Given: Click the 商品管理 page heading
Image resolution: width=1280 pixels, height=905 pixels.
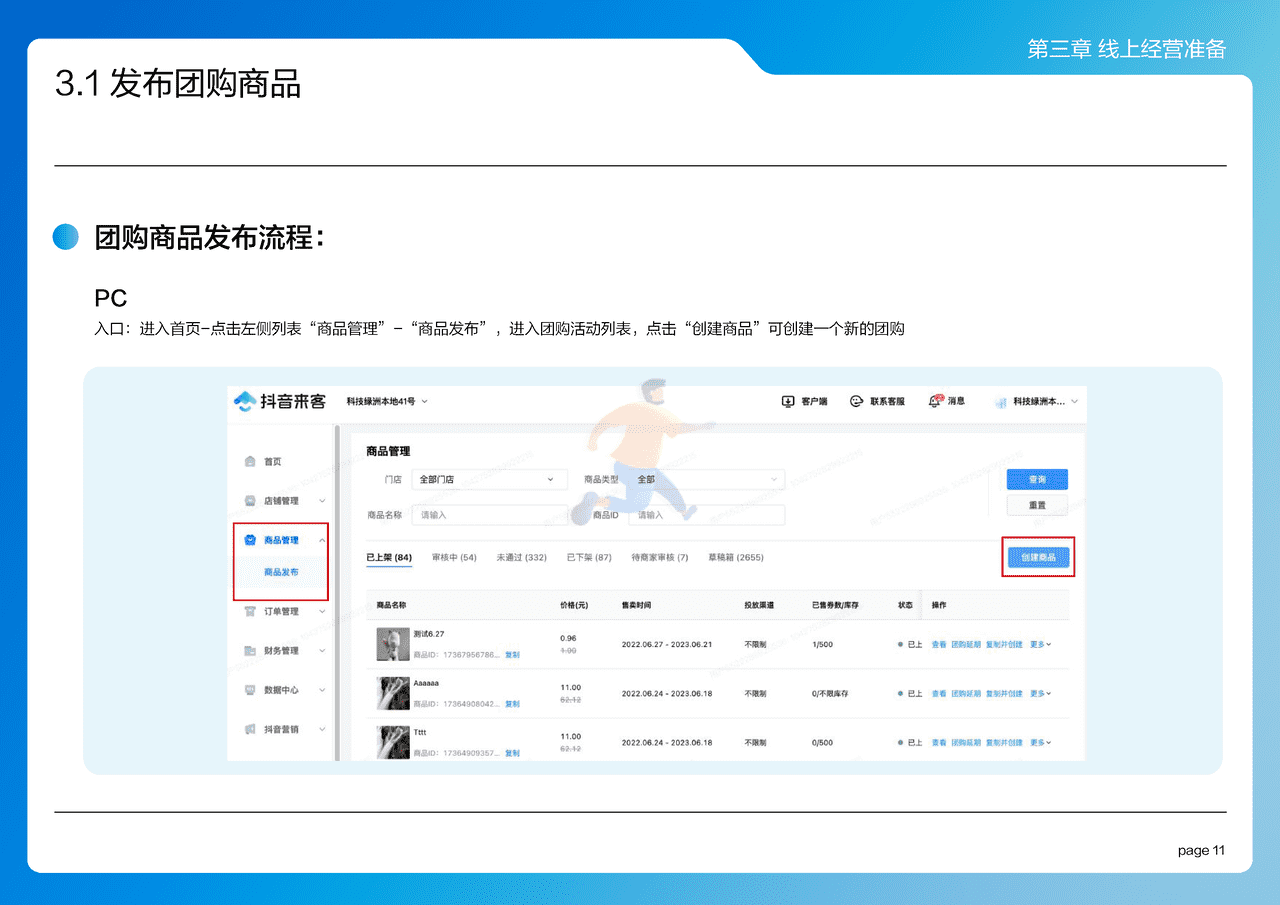Looking at the screenshot, I should (388, 452).
